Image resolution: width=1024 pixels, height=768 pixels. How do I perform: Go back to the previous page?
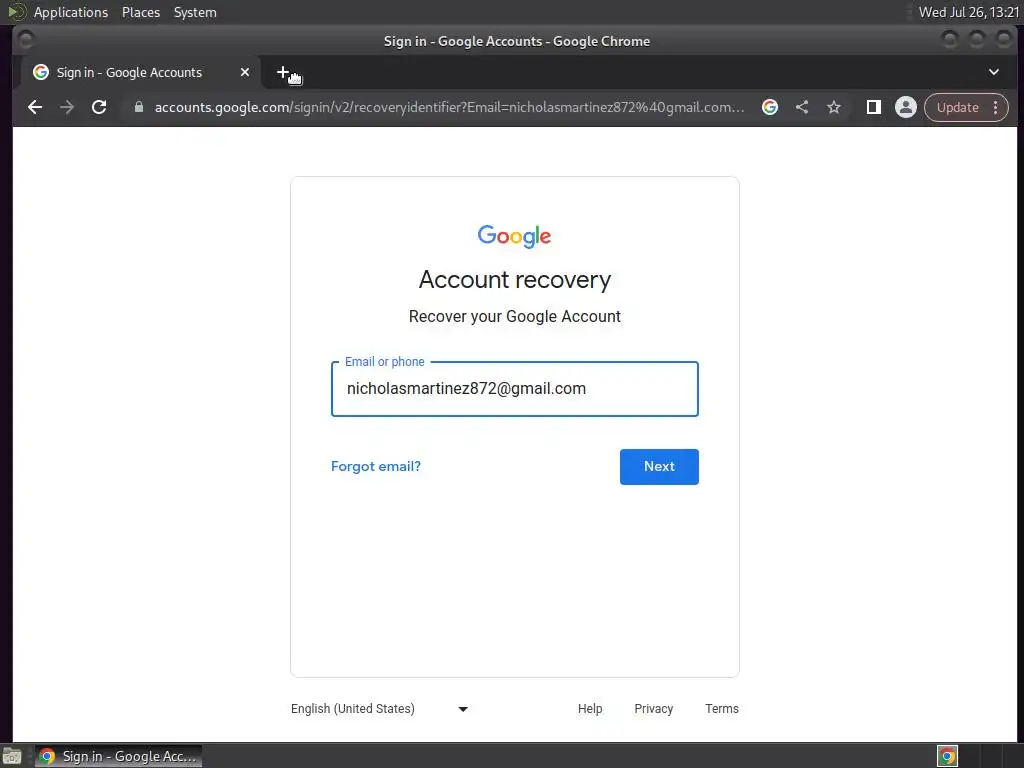pos(35,107)
